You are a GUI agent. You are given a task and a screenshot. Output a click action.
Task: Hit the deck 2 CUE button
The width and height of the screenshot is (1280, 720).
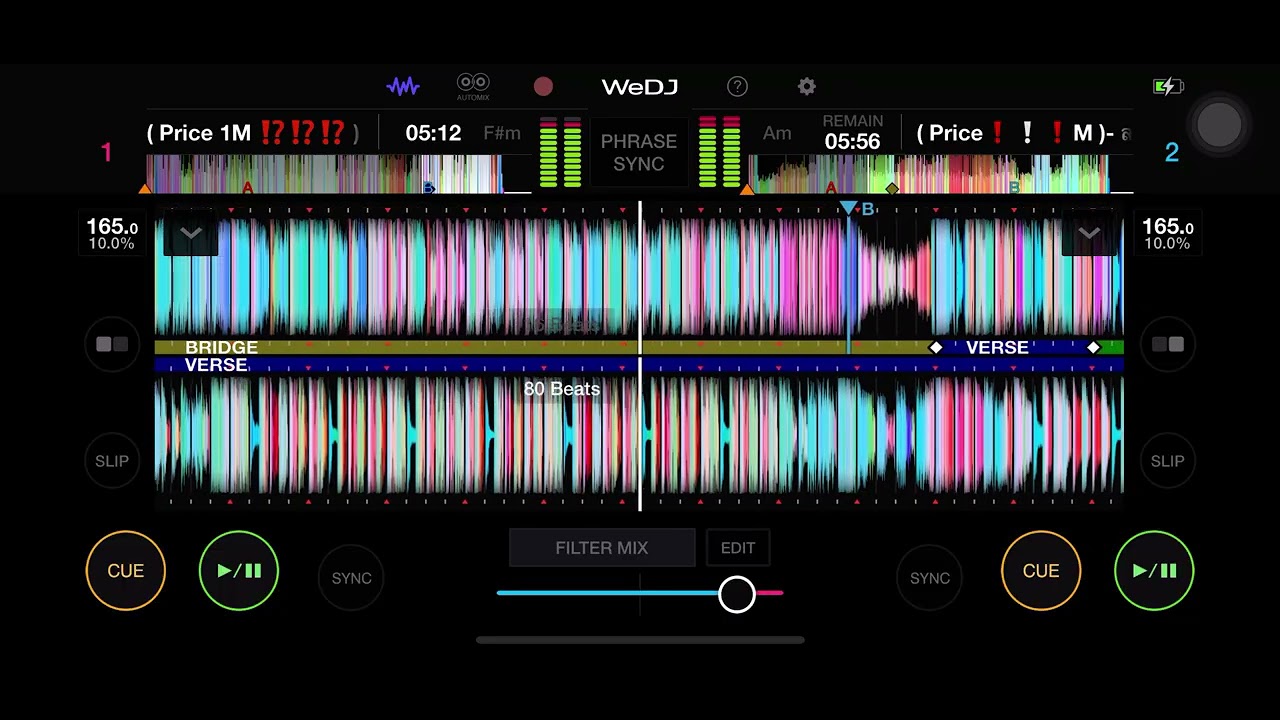1041,571
